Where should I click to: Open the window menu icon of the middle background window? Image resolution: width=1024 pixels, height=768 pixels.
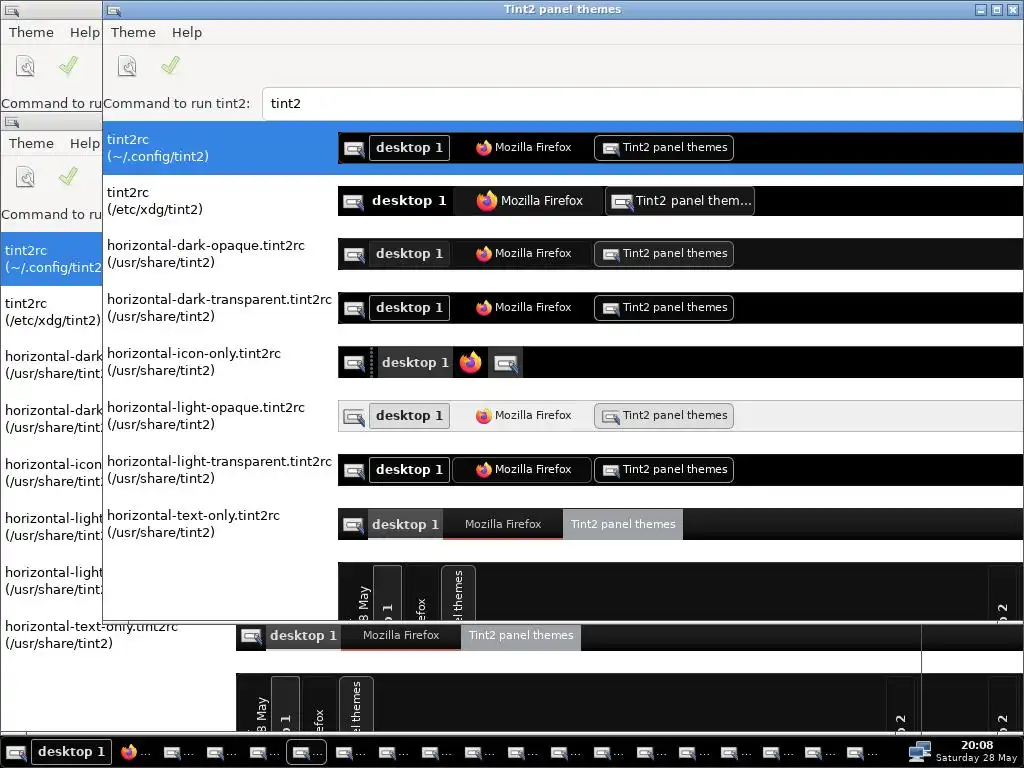tap(12, 122)
